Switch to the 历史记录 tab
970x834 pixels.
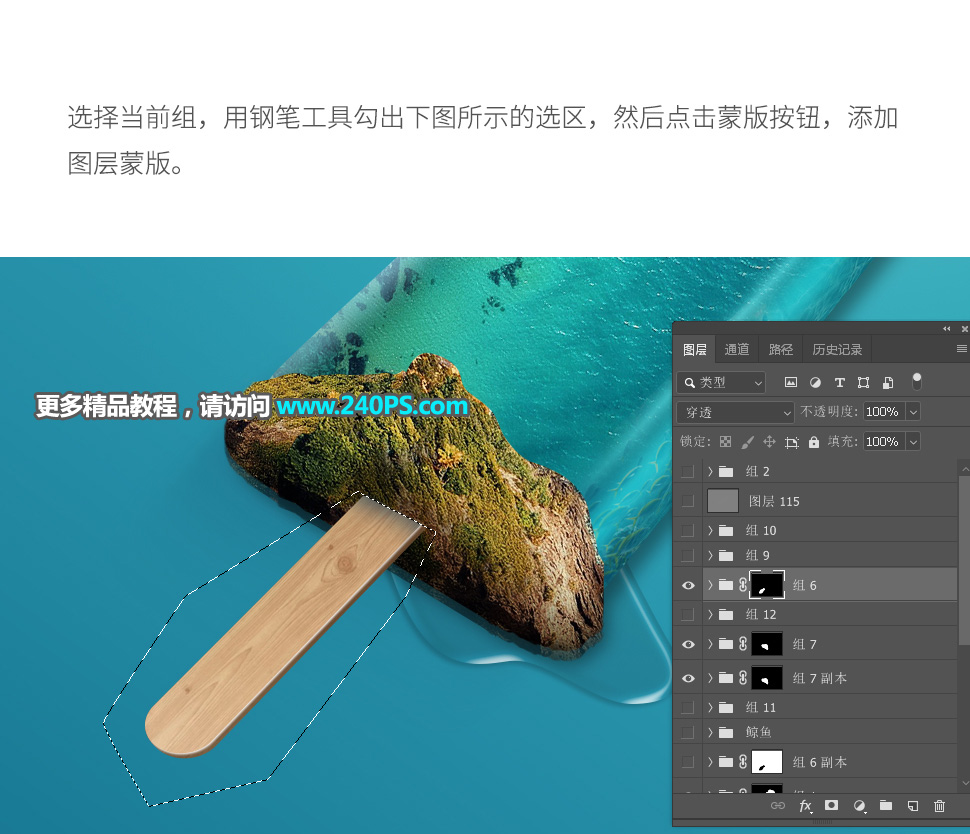[x=837, y=349]
